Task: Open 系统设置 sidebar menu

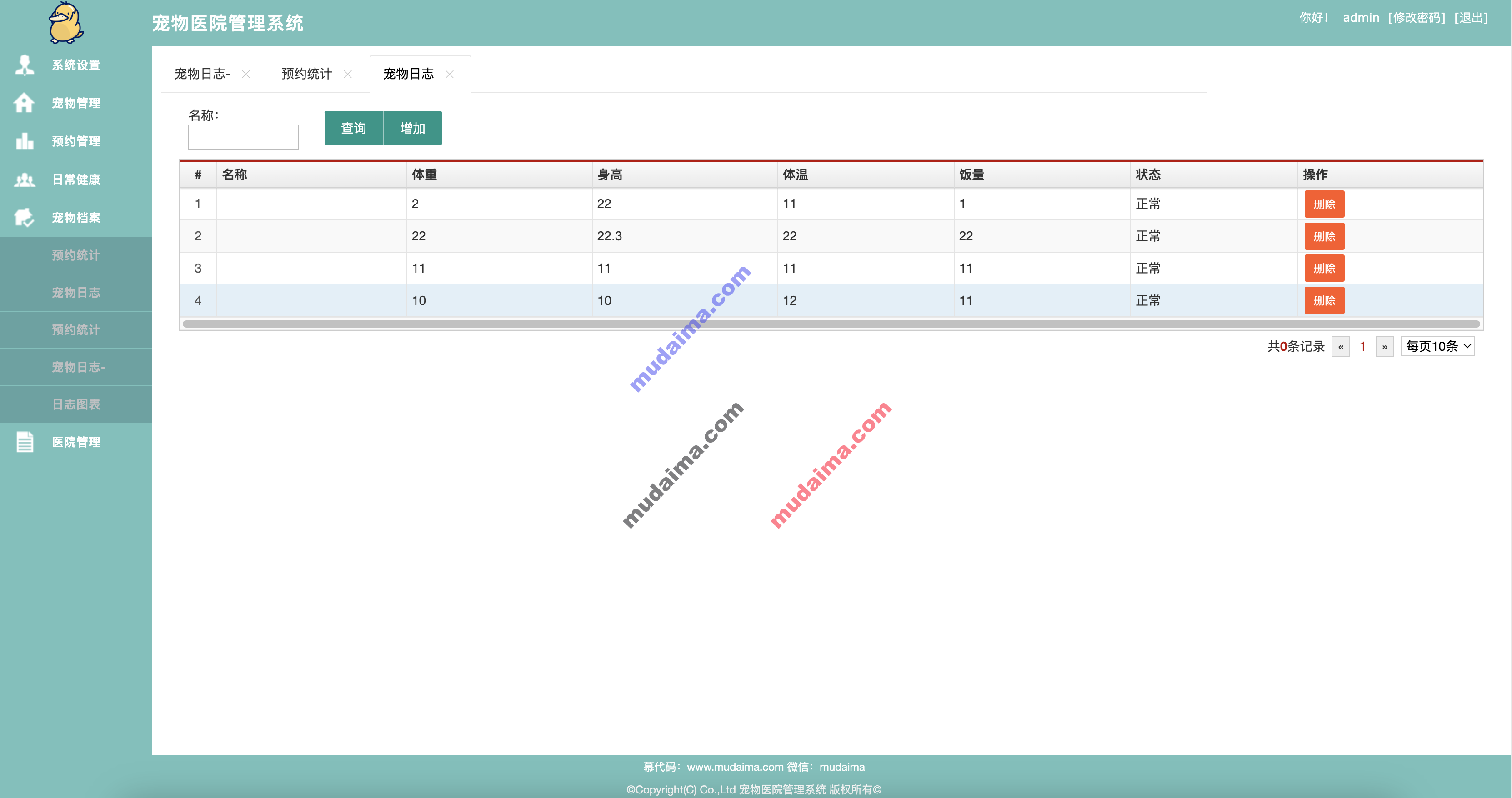Action: (76, 65)
